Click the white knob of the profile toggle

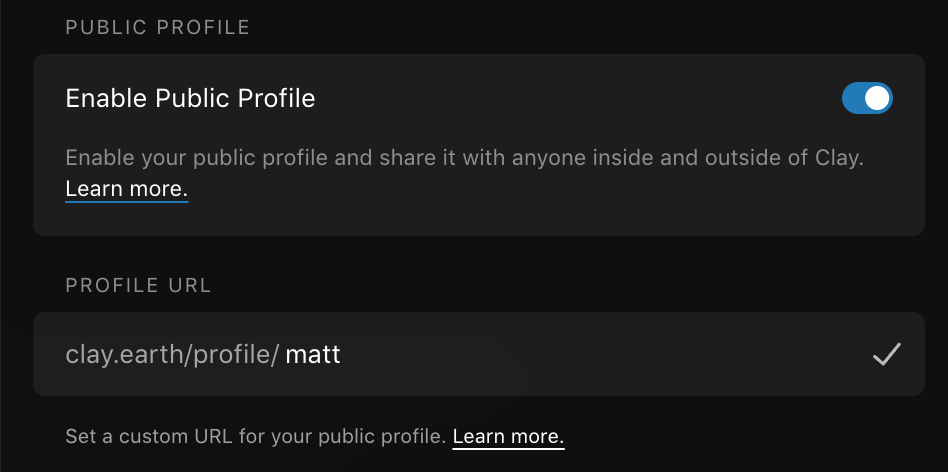[877, 98]
